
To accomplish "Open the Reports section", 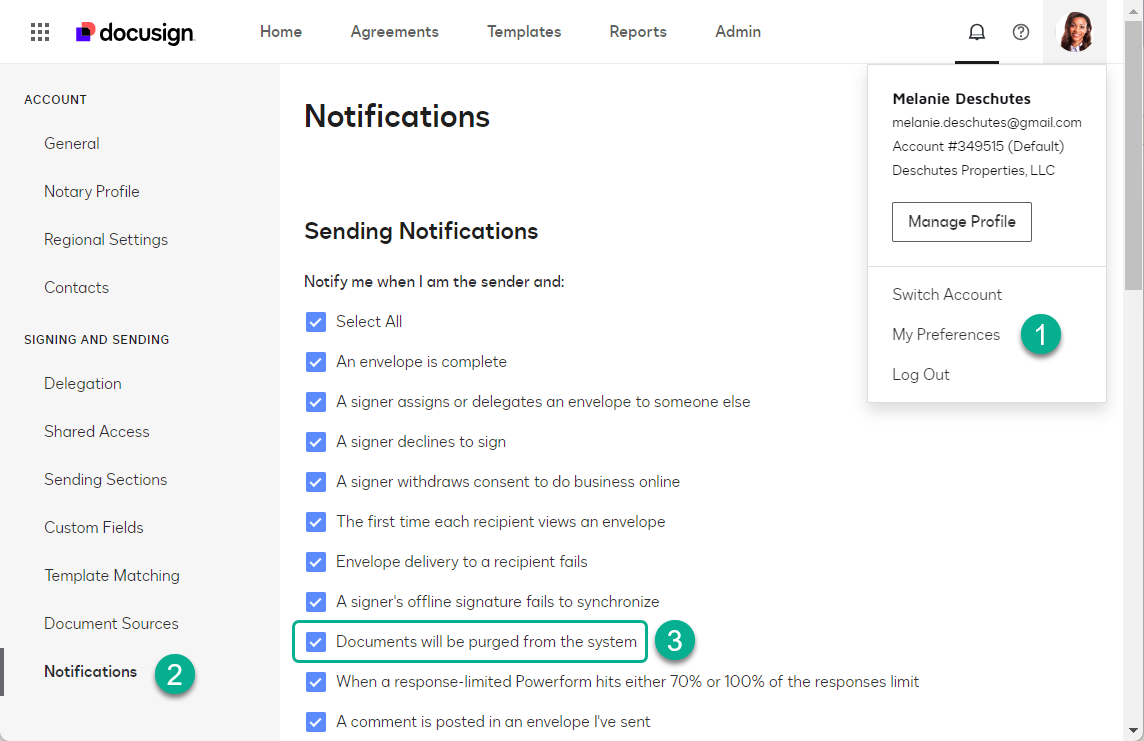I will coord(637,31).
